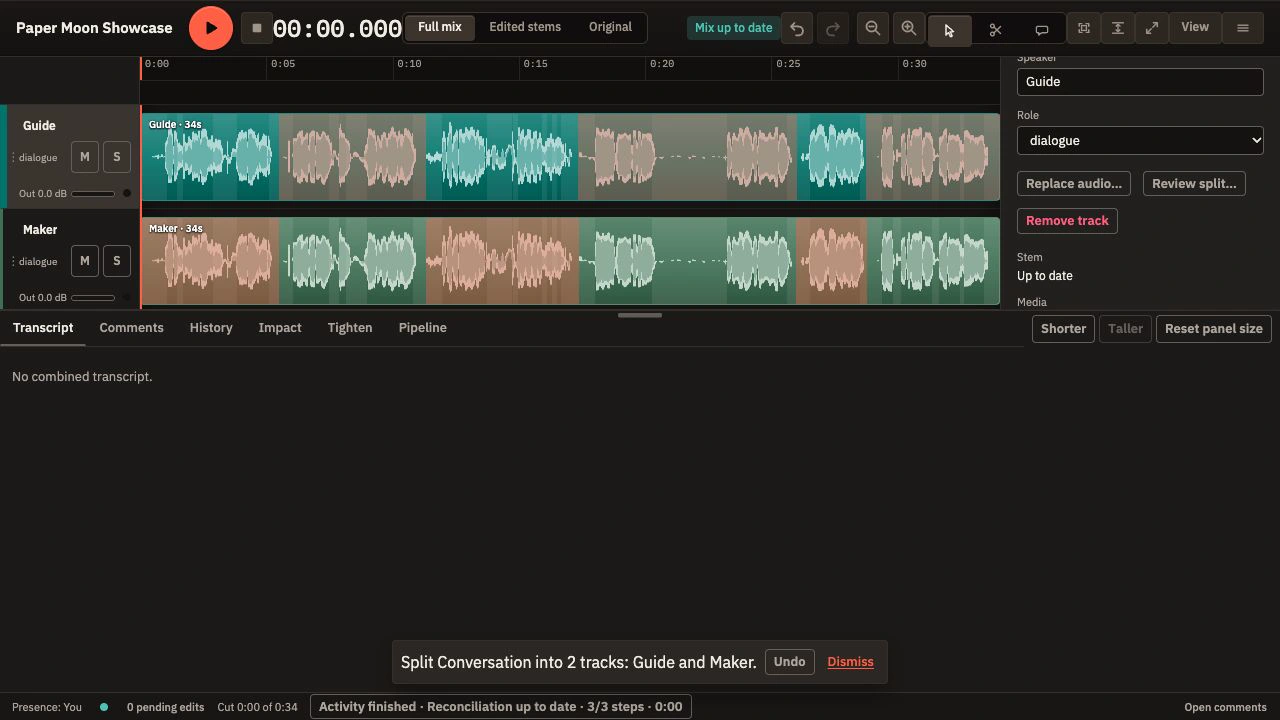Expand the editor with the diagonal arrows icon
1280x720 pixels.
pos(1152,29)
